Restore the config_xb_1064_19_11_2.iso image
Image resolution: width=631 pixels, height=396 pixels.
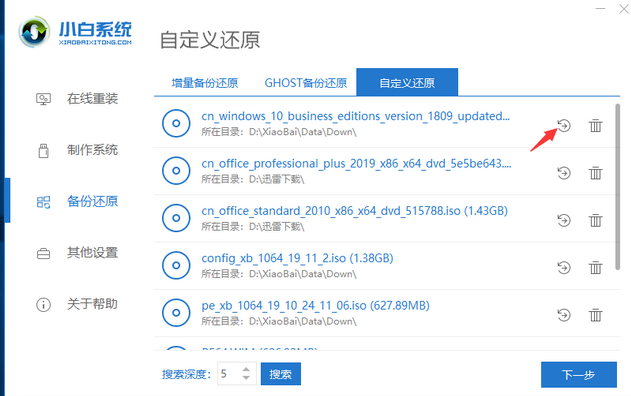pyautogui.click(x=564, y=267)
